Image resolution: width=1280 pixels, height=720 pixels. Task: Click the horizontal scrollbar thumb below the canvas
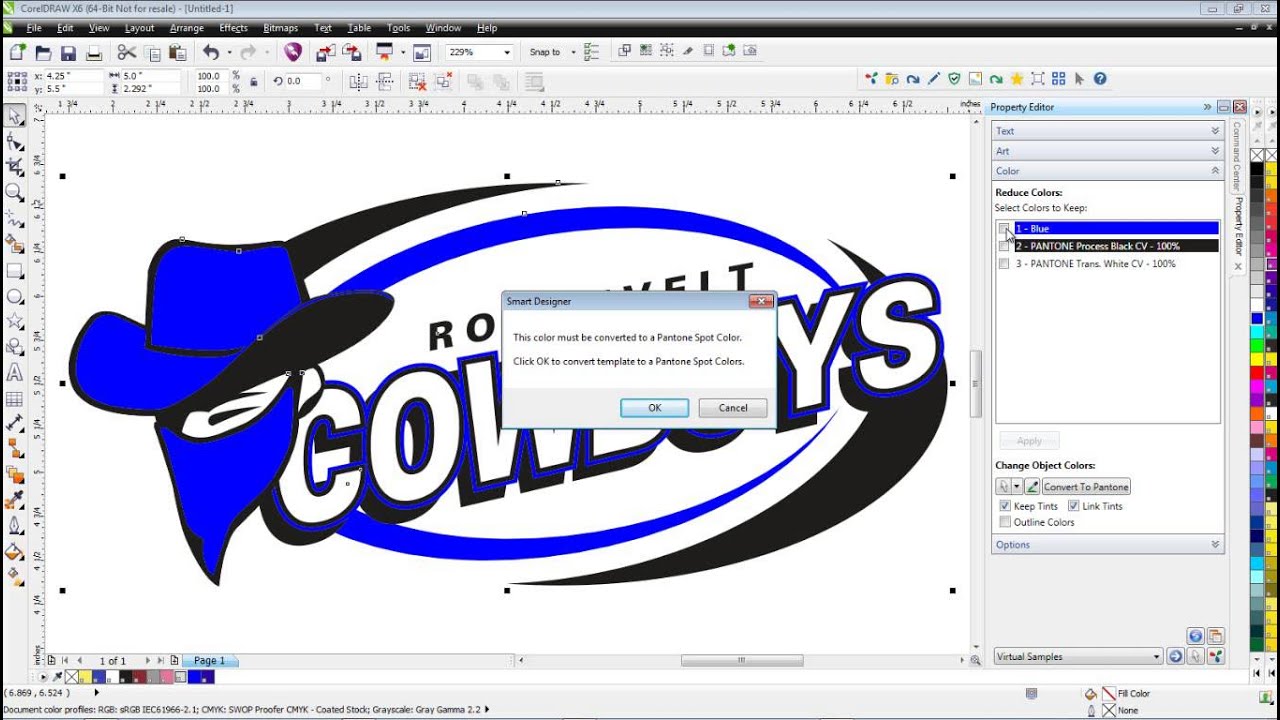click(742, 661)
